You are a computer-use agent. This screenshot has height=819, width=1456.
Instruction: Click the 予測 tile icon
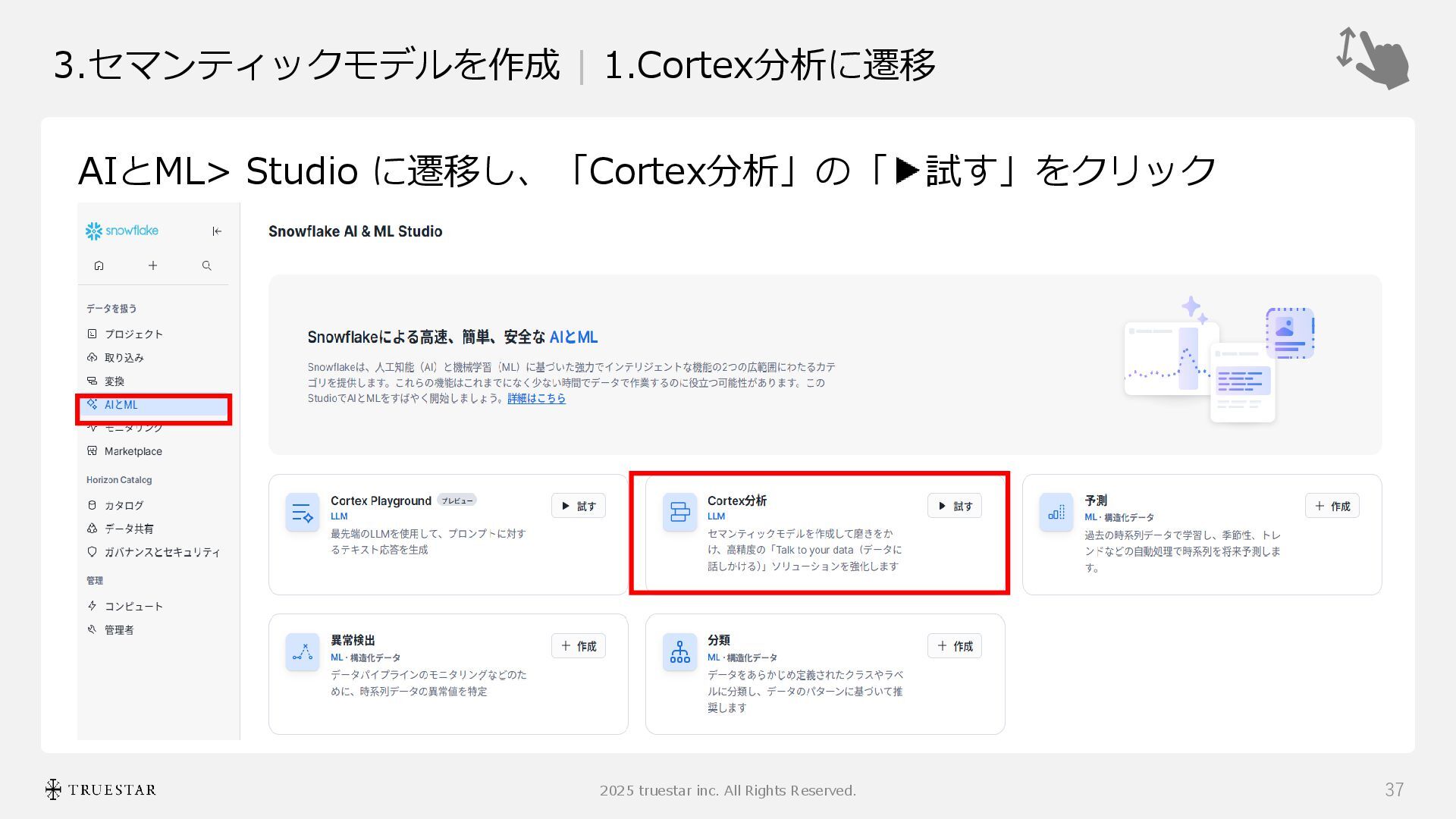[1056, 513]
